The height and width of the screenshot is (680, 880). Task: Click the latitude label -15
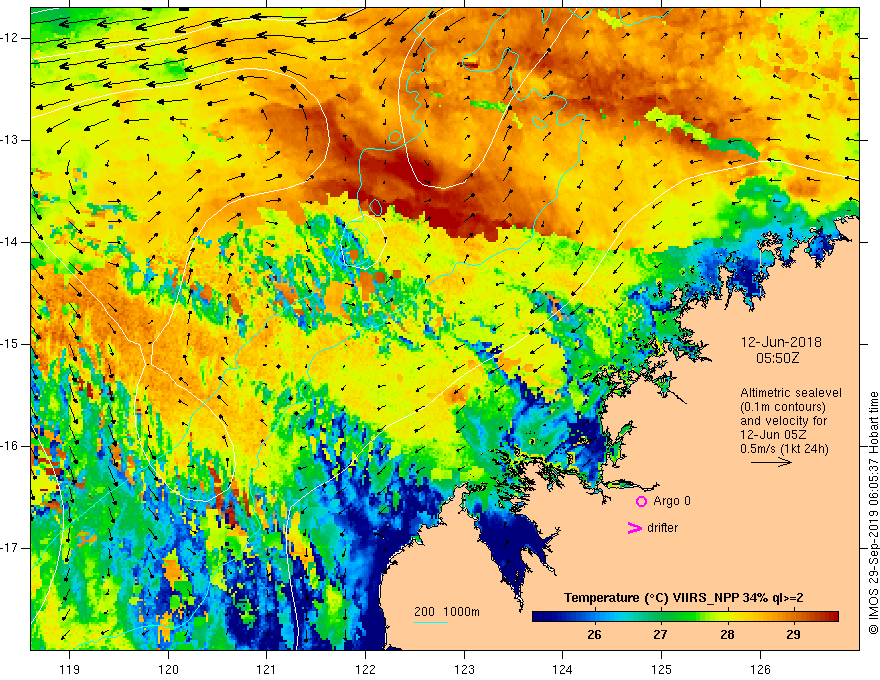10,344
